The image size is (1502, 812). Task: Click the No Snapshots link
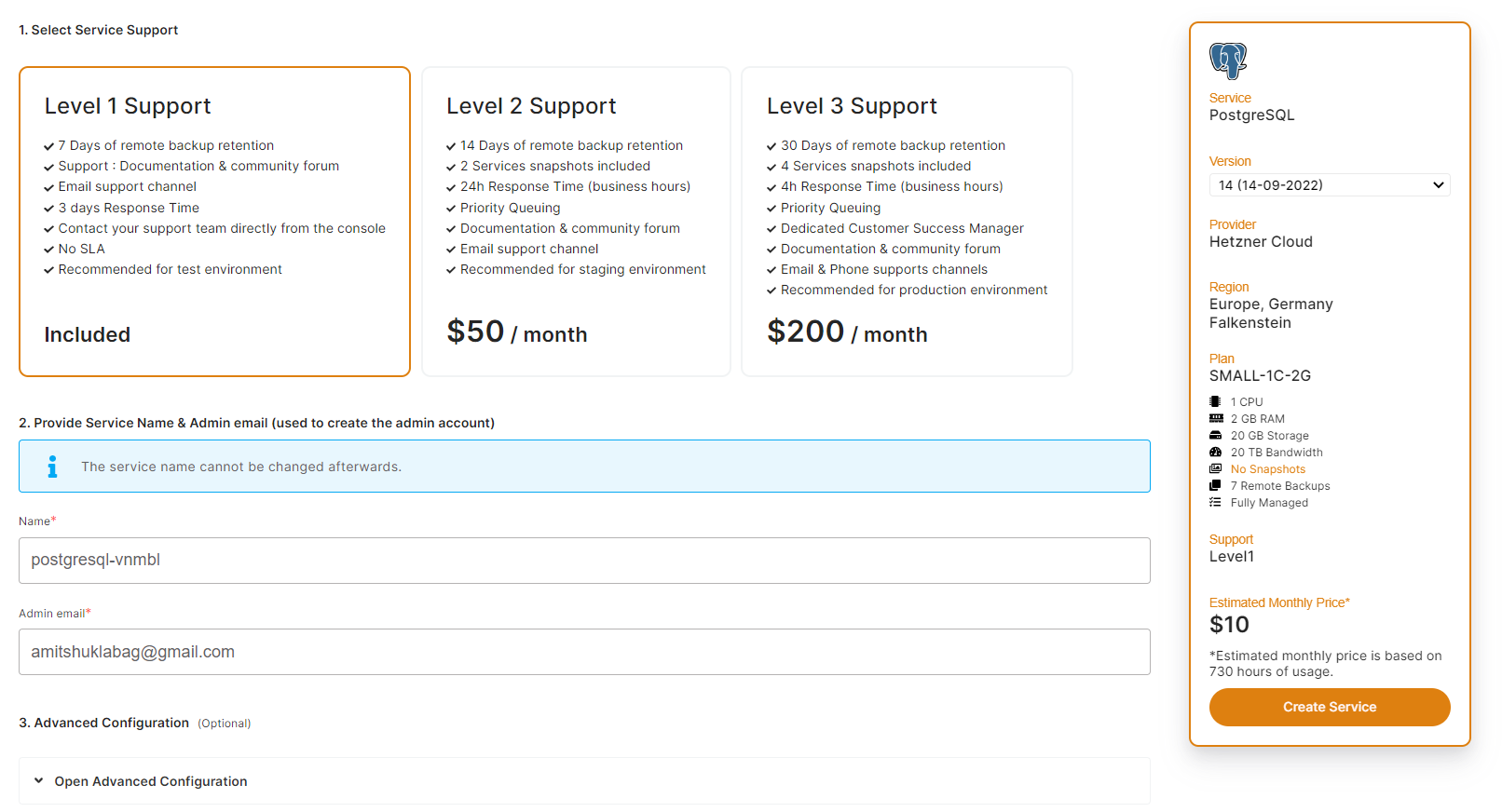(x=1267, y=469)
